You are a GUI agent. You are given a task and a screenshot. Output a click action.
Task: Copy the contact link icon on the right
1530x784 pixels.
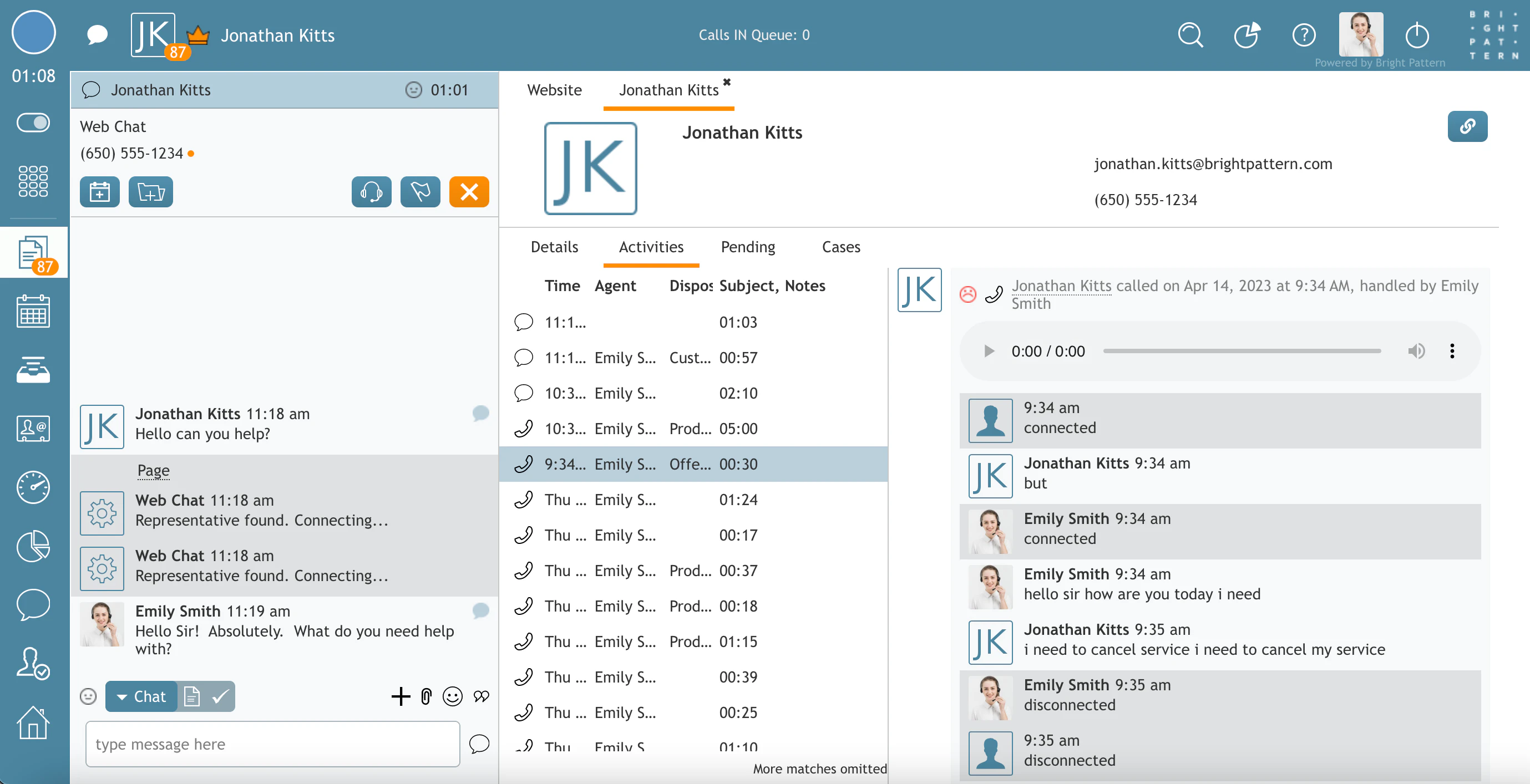tap(1468, 126)
